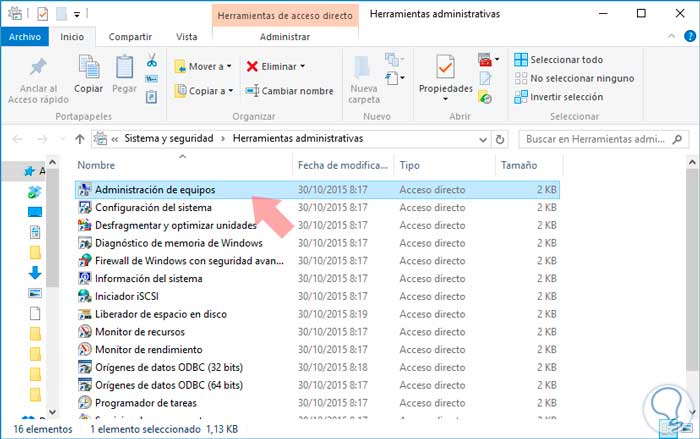Open the Abrir dropdown in ribbon
This screenshot has width=700, height=439.
[x=497, y=59]
